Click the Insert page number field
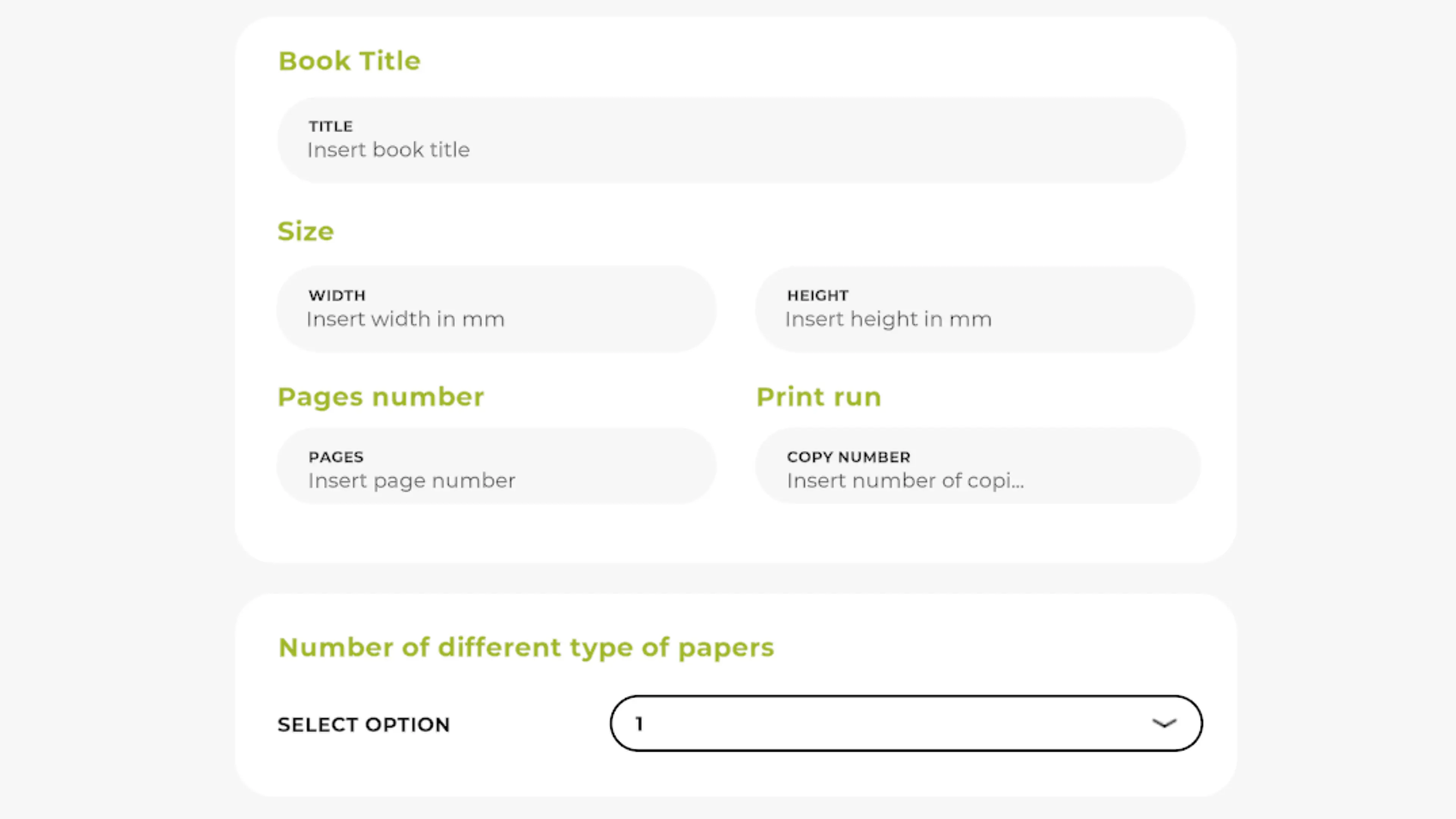The image size is (1456, 819). coord(496,466)
